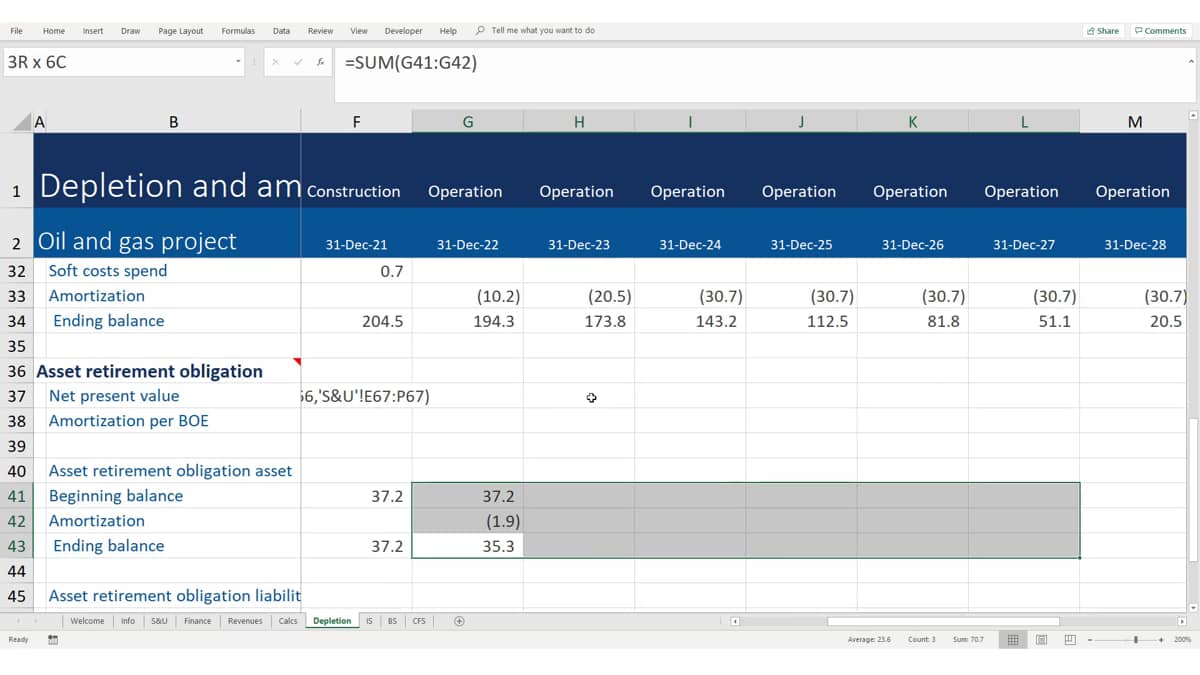Switch to the CFS sheet tab

(x=419, y=621)
